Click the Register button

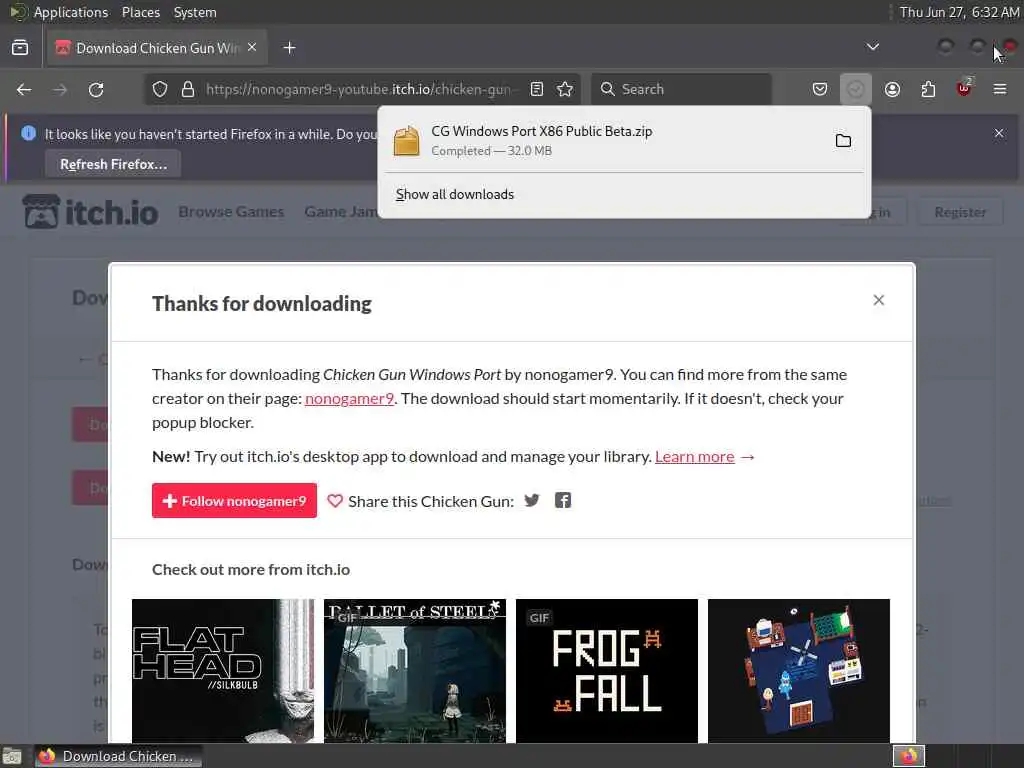[960, 212]
